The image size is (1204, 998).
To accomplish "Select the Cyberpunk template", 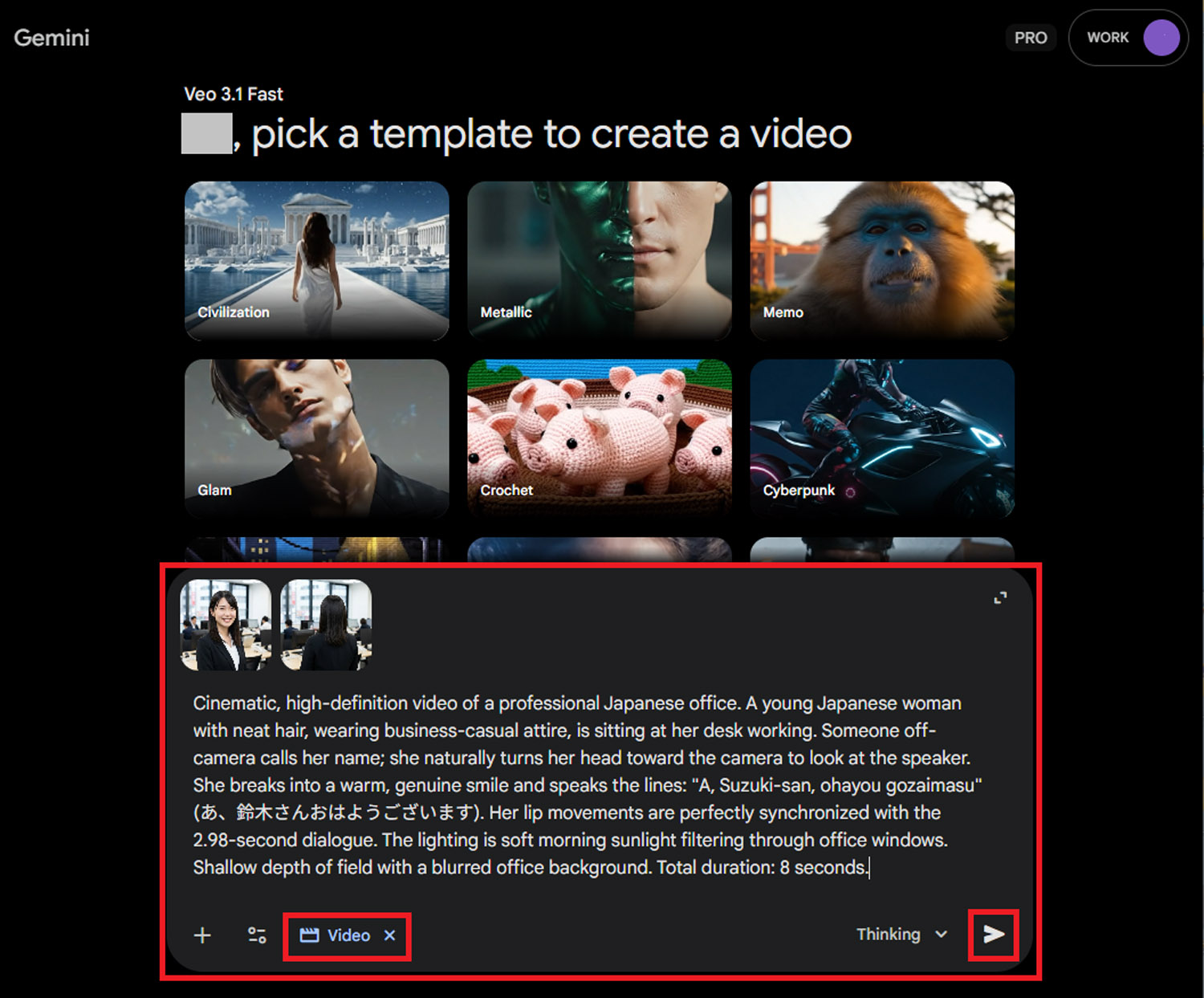I will pos(881,438).
